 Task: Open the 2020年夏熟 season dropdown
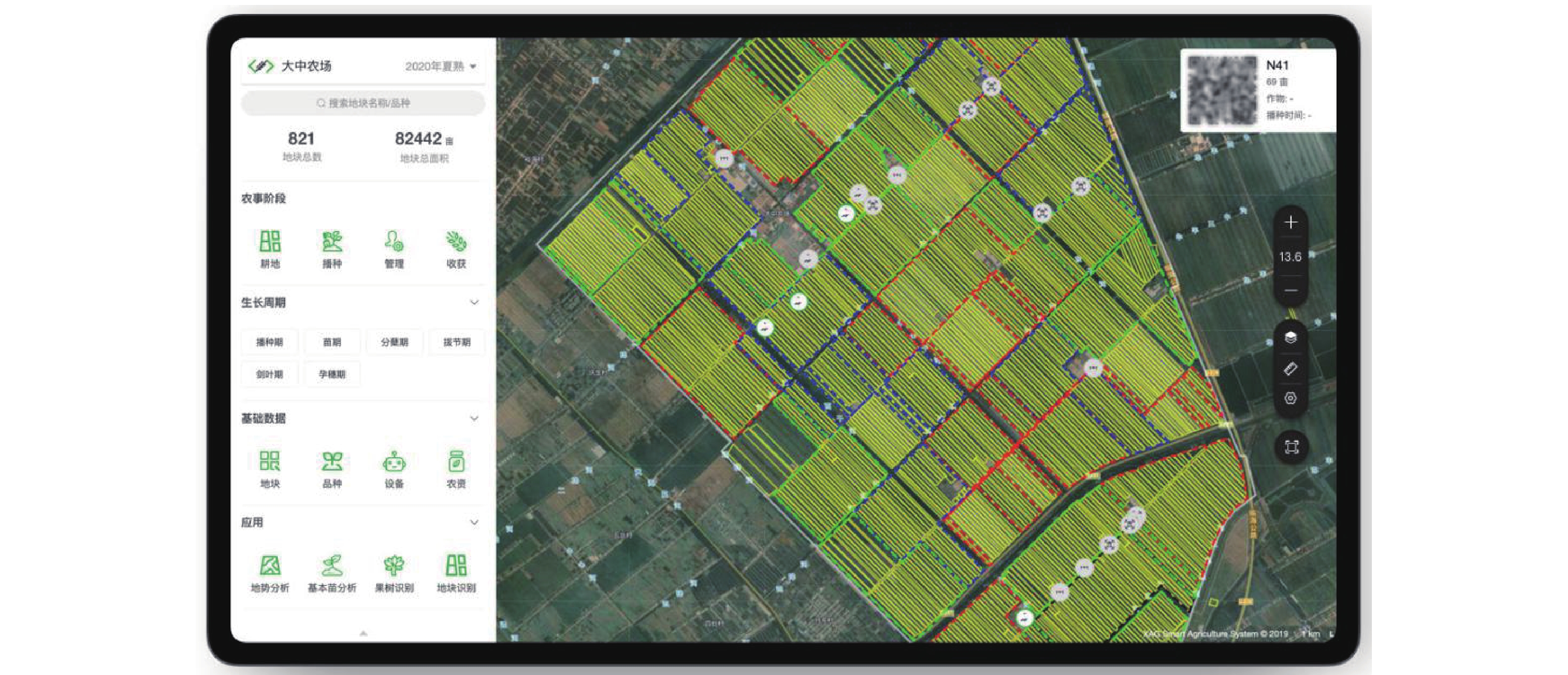(441, 66)
